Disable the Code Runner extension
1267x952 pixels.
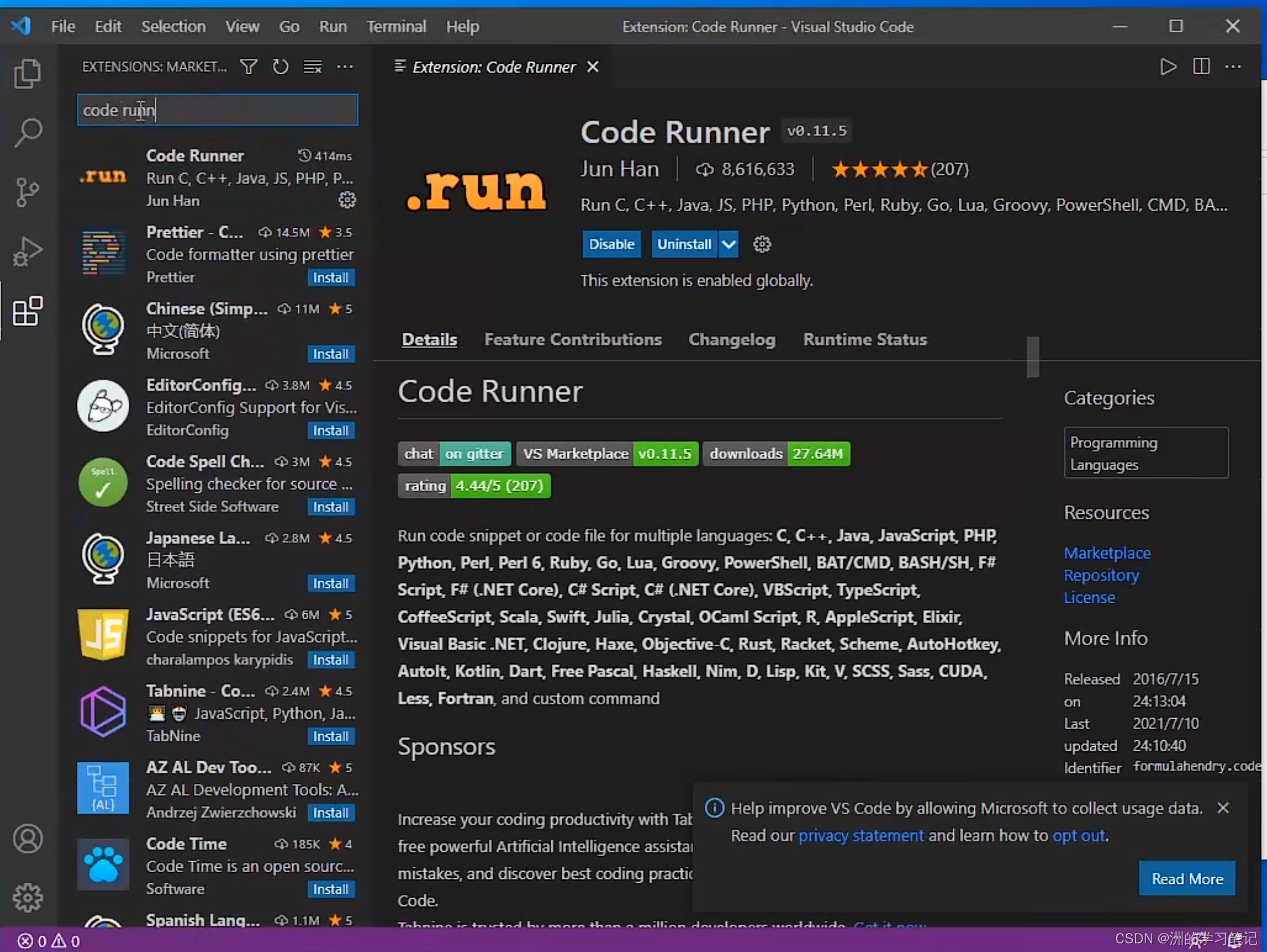(611, 244)
